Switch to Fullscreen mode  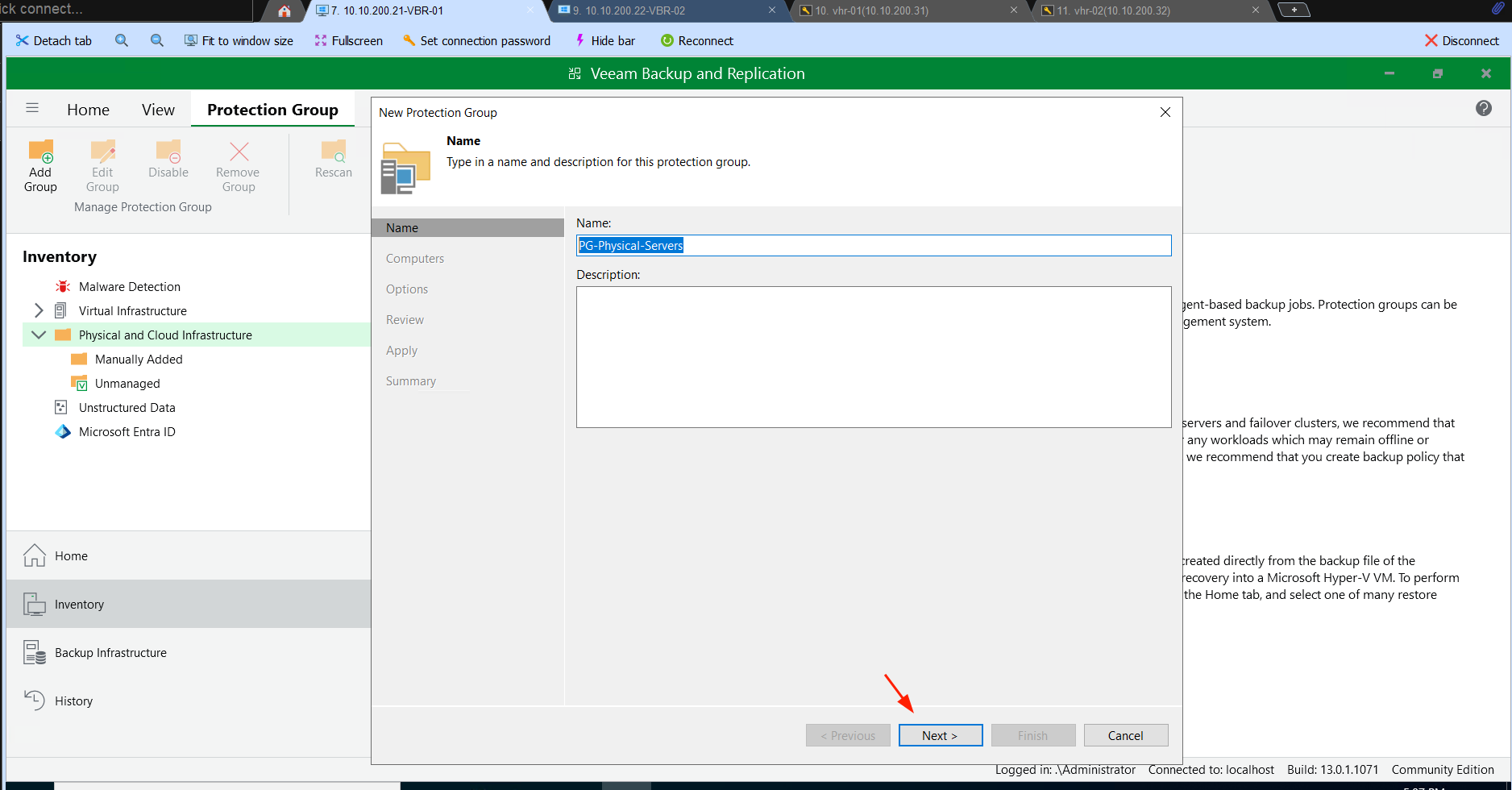tap(348, 40)
